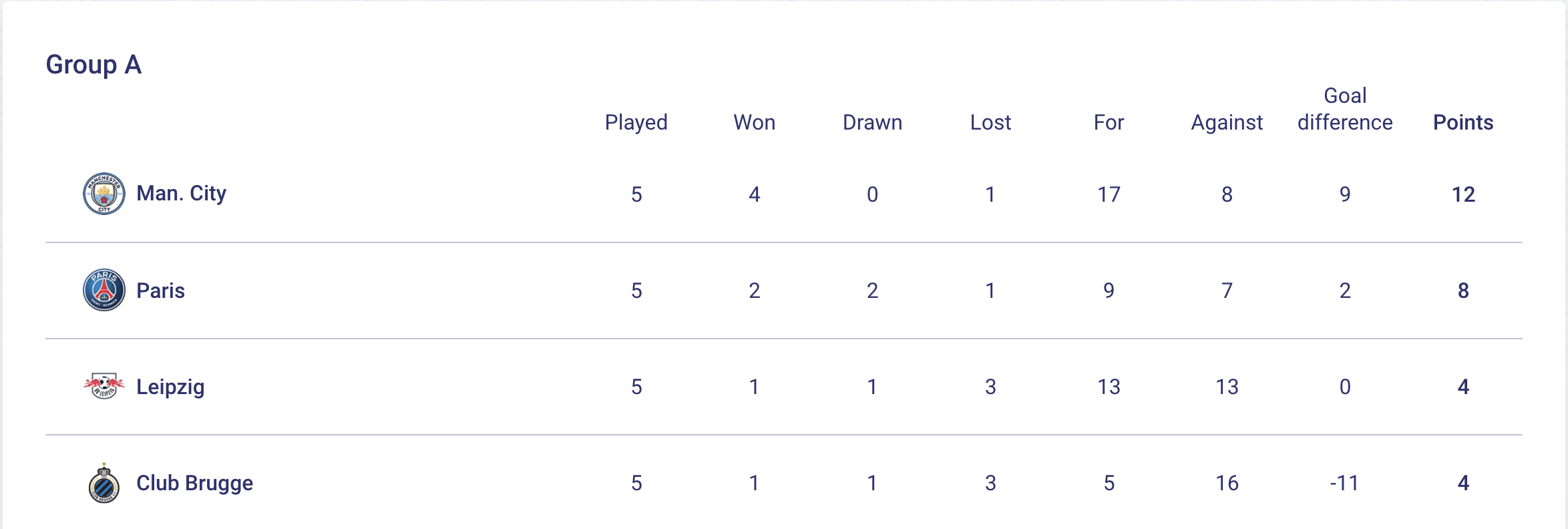Image resolution: width=1568 pixels, height=529 pixels.
Task: Select the bold Points column header
Action: (x=1463, y=122)
